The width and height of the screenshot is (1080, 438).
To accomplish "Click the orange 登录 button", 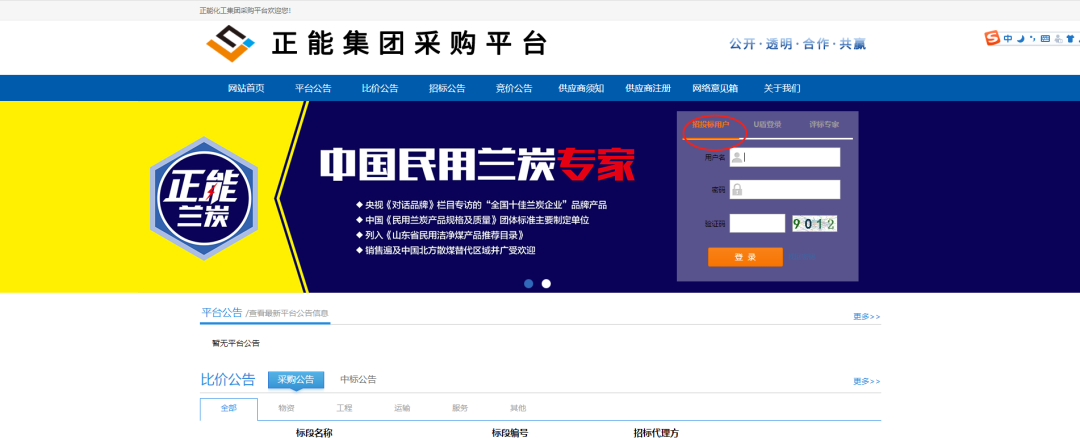I will tap(745, 257).
